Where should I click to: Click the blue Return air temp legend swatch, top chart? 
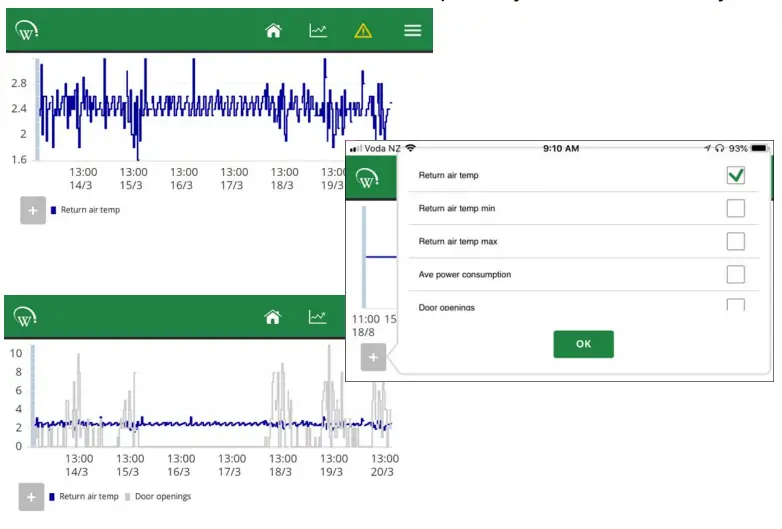(53, 210)
